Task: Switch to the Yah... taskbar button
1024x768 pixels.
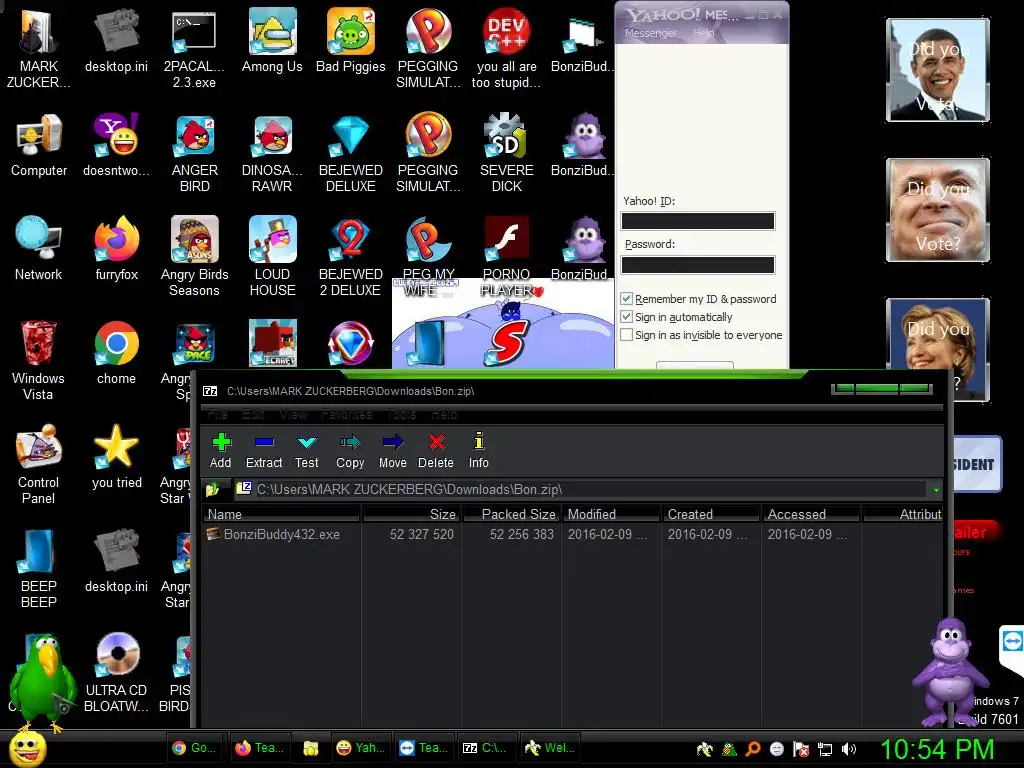Action: [x=360, y=748]
